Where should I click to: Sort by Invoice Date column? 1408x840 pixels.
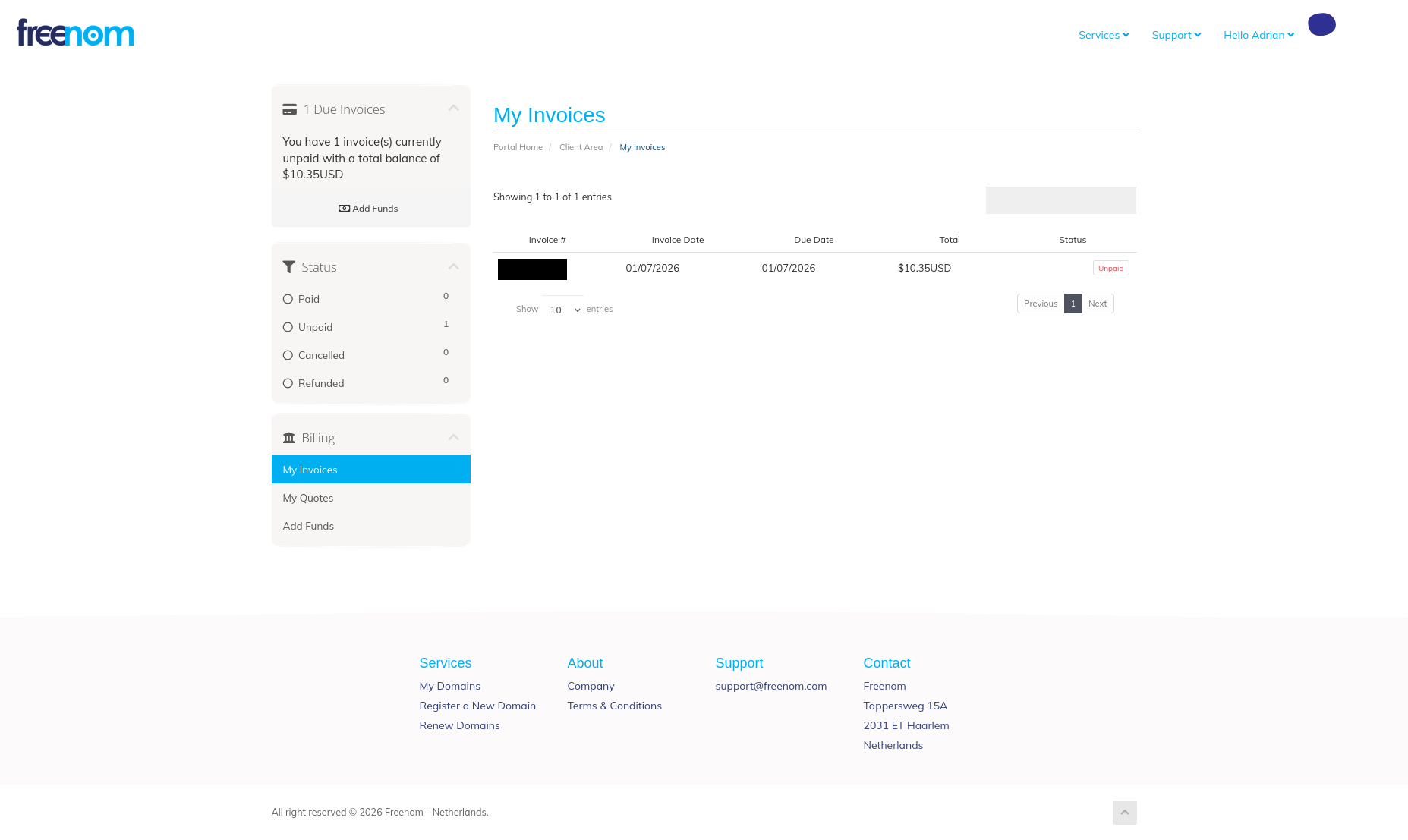pos(678,240)
